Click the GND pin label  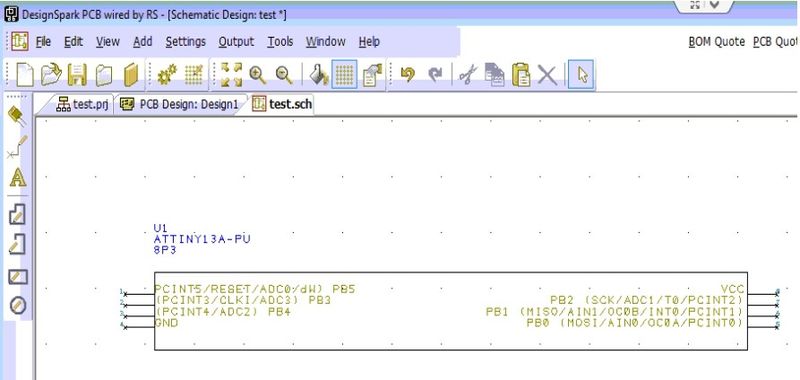(167, 323)
